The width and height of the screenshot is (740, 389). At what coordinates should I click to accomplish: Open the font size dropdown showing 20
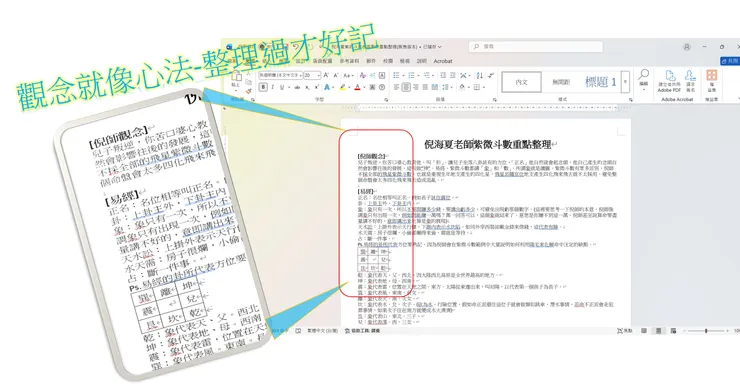point(312,76)
